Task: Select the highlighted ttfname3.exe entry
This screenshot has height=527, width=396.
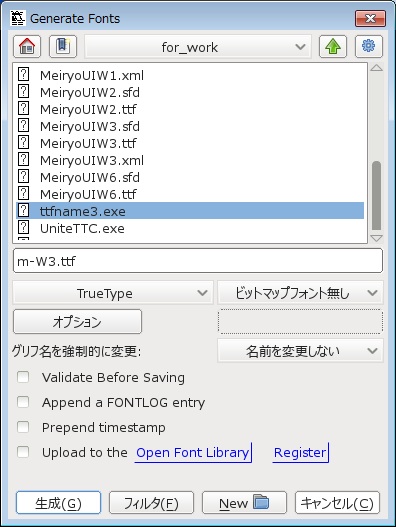Action: coord(190,211)
